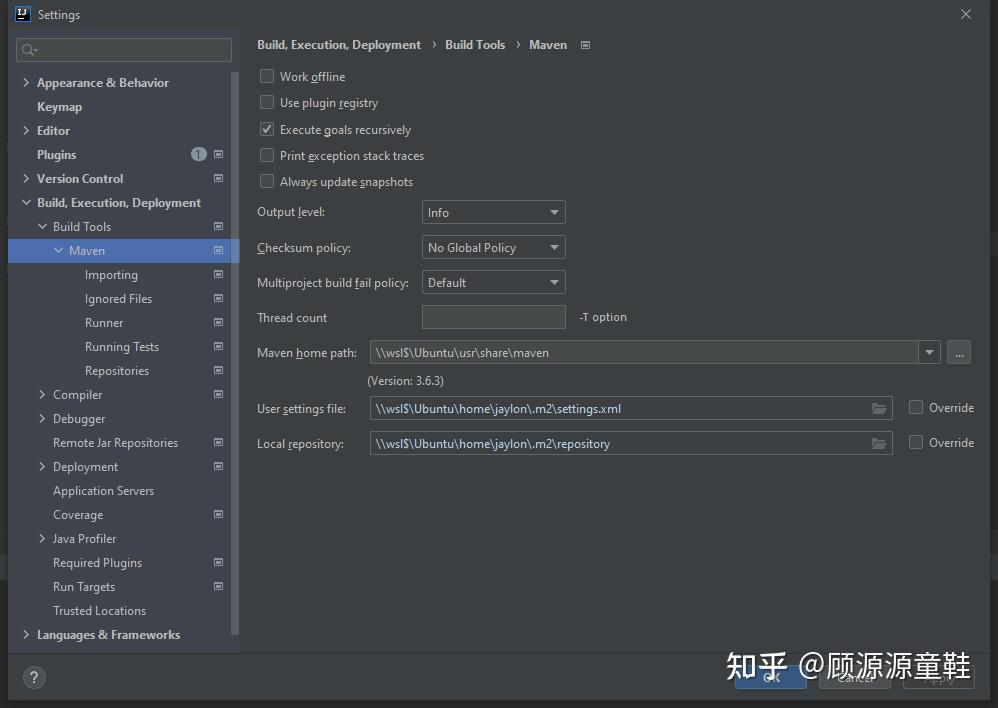
Task: Check Override for local repository
Action: click(x=915, y=442)
